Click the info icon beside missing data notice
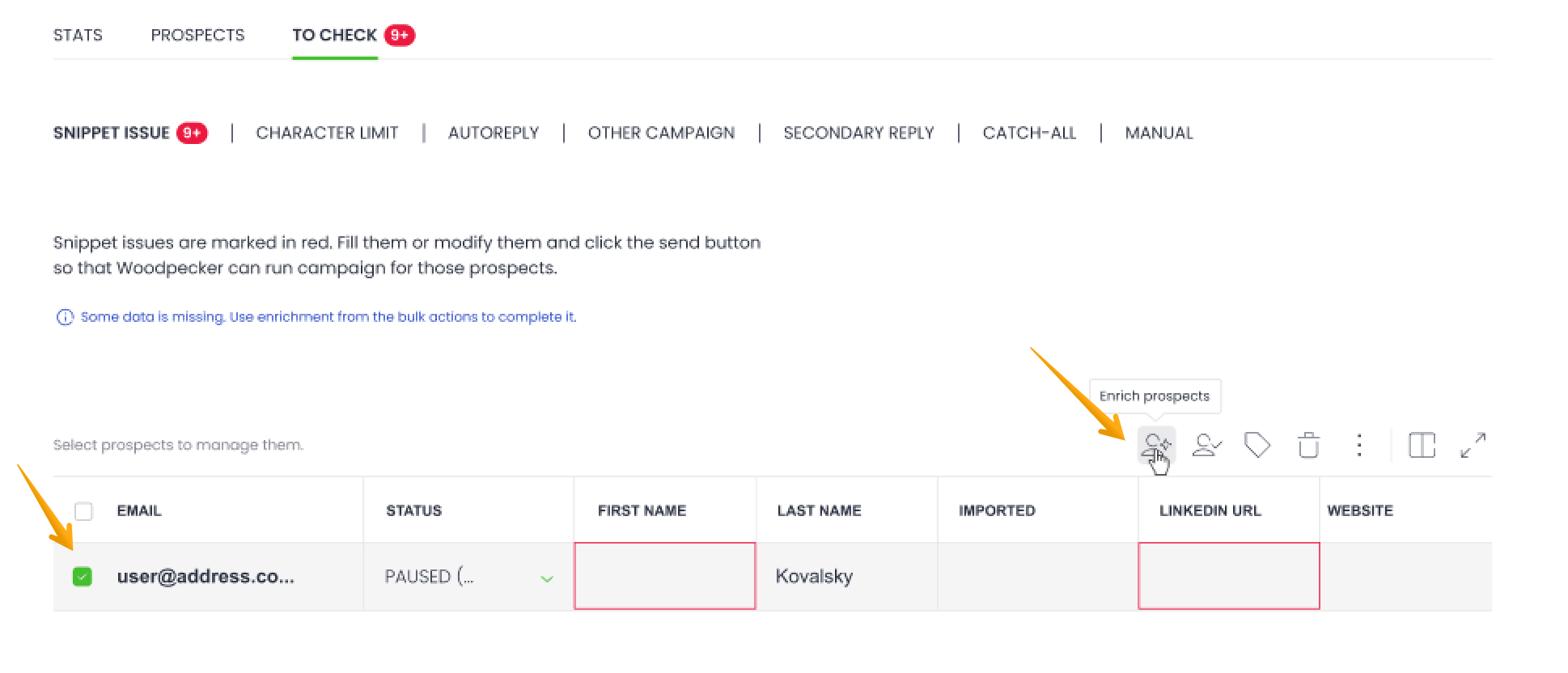 65,317
